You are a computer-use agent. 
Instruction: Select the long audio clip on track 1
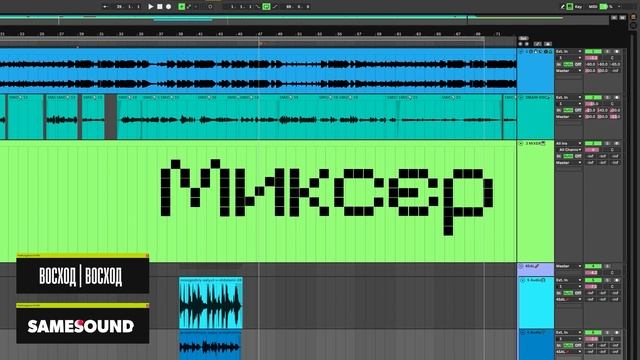[x=258, y=71]
